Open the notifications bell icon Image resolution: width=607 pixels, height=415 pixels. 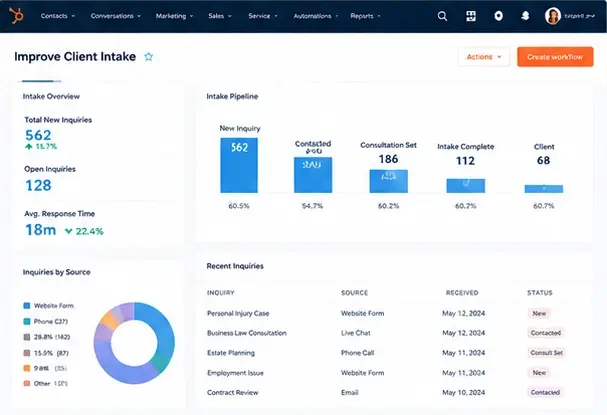click(525, 16)
